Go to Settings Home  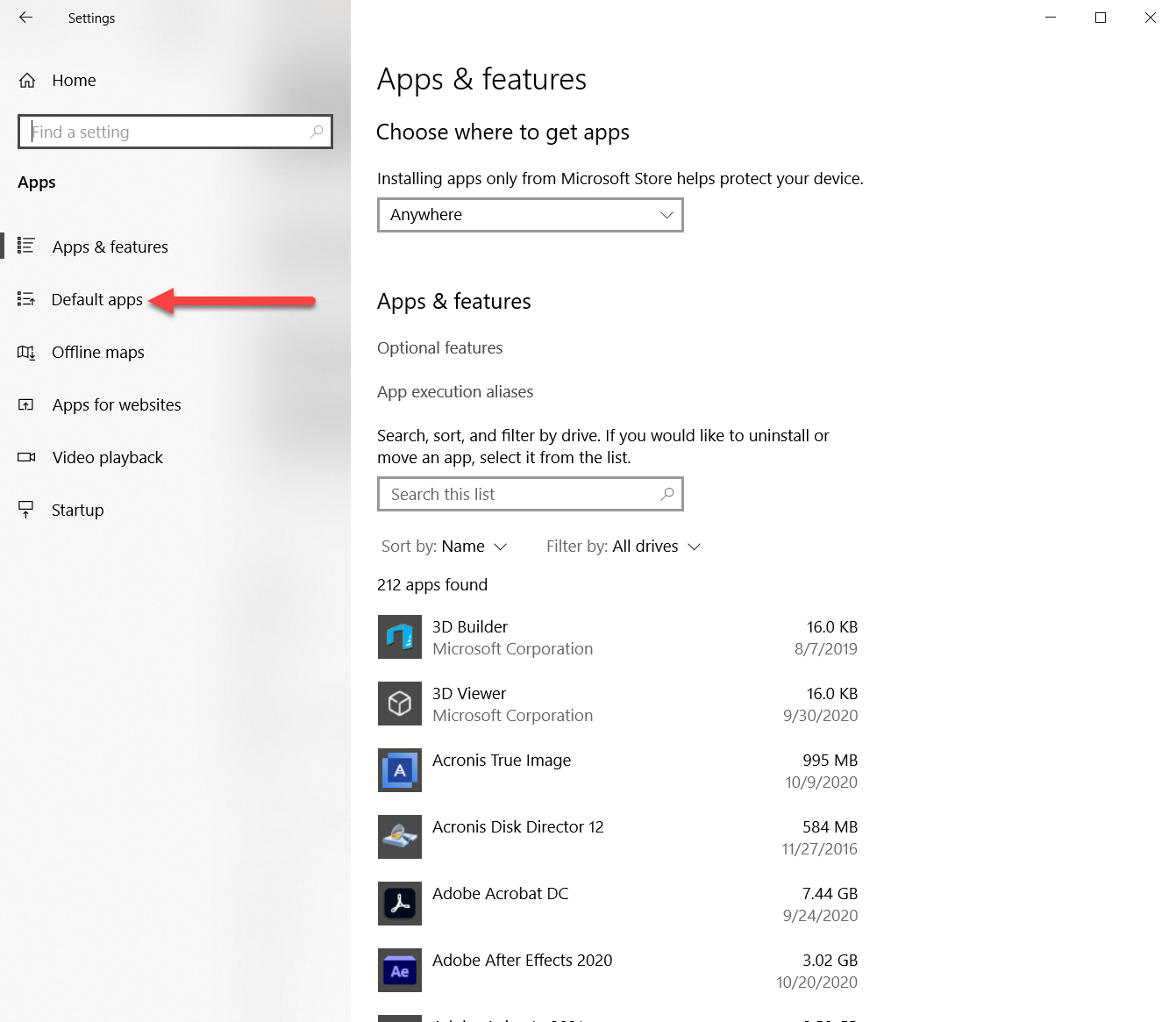click(74, 80)
